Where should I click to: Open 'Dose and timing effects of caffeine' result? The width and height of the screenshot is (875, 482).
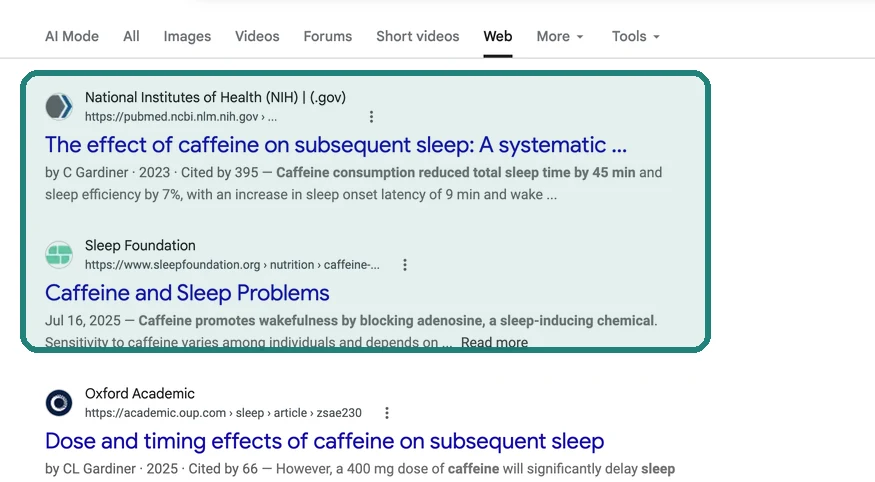pyautogui.click(x=324, y=441)
